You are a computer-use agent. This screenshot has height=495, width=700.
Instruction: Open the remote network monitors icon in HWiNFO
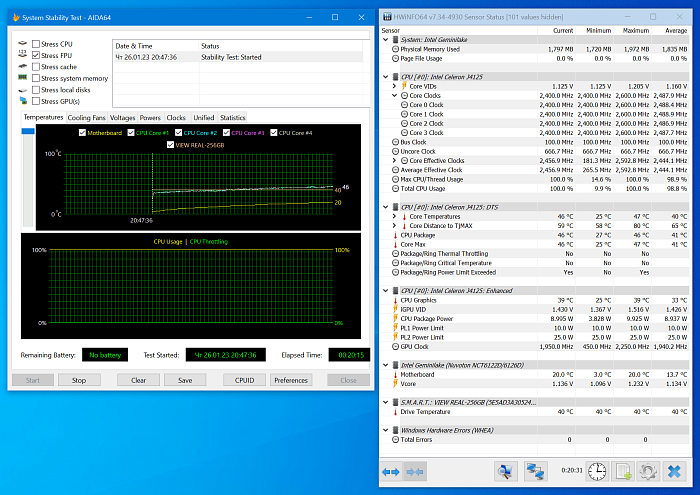pyautogui.click(x=535, y=471)
